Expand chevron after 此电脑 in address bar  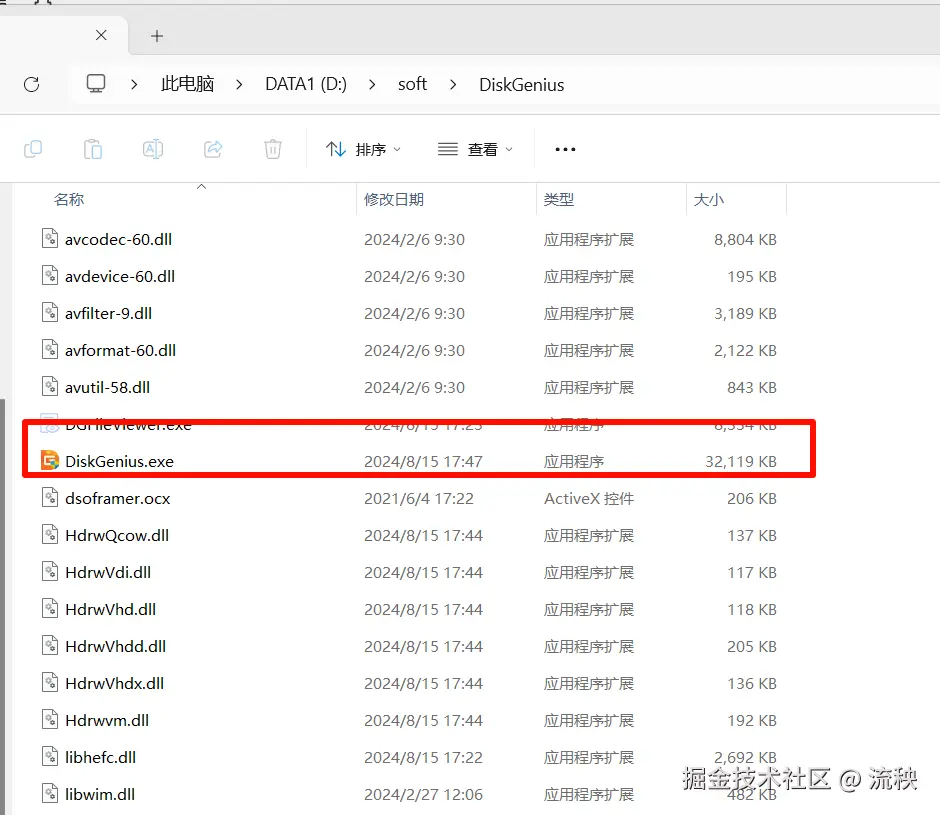[x=239, y=85]
